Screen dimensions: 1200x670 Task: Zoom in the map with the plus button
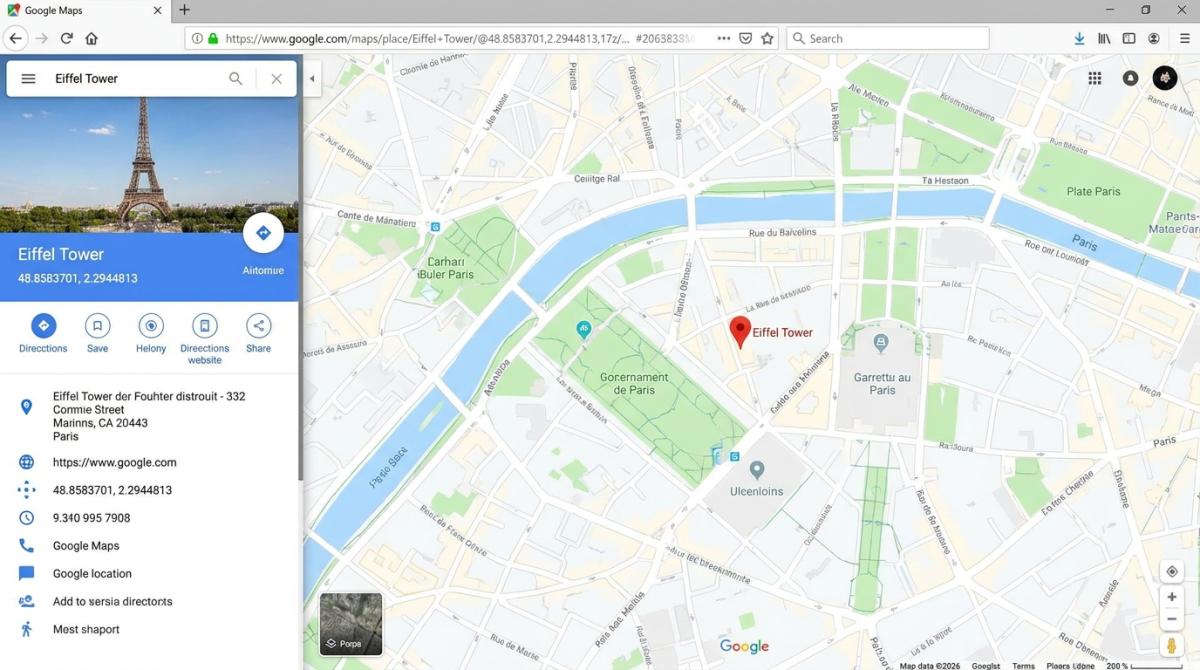click(x=1172, y=597)
